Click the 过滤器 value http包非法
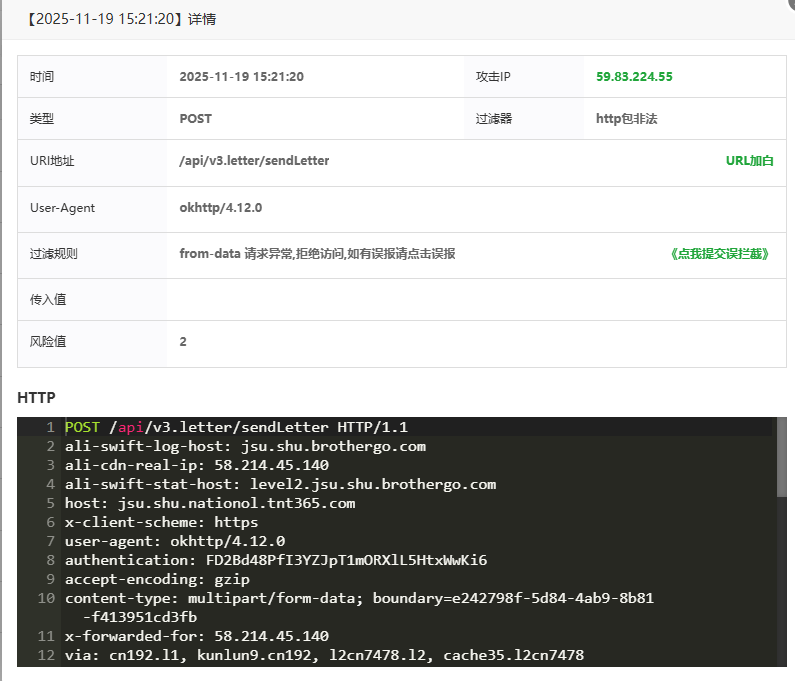This screenshot has width=795, height=681. [x=626, y=119]
